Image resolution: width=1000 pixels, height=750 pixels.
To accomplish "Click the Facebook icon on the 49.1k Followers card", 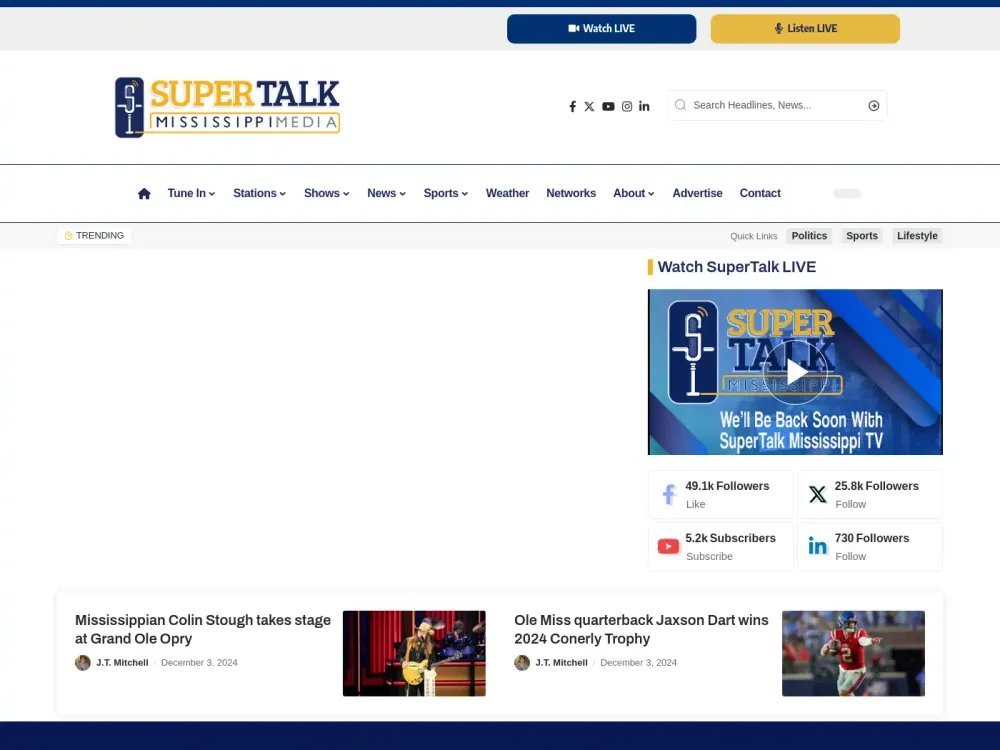I will coord(668,494).
